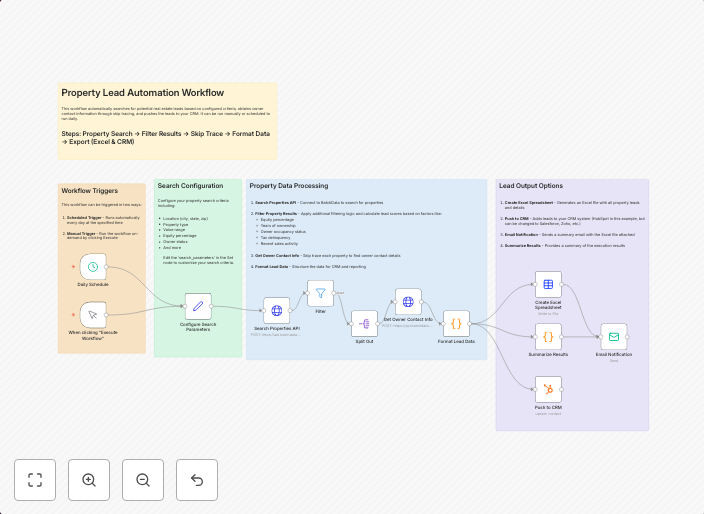Screen dimensions: 704x514
Task: Zoom out of the canvas
Action: pos(143,480)
